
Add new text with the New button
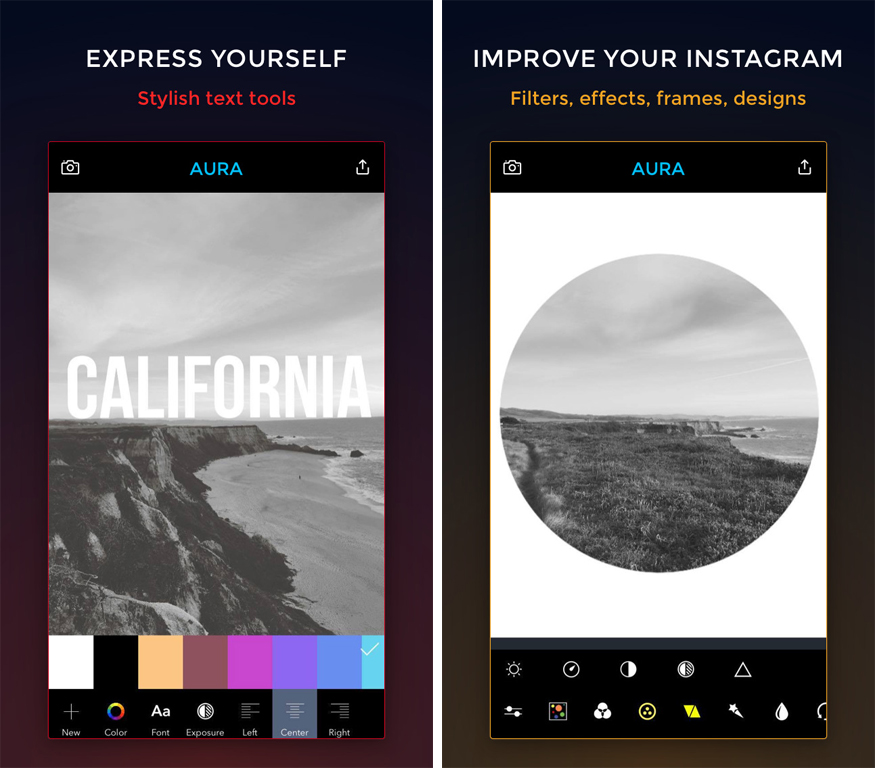[71, 719]
